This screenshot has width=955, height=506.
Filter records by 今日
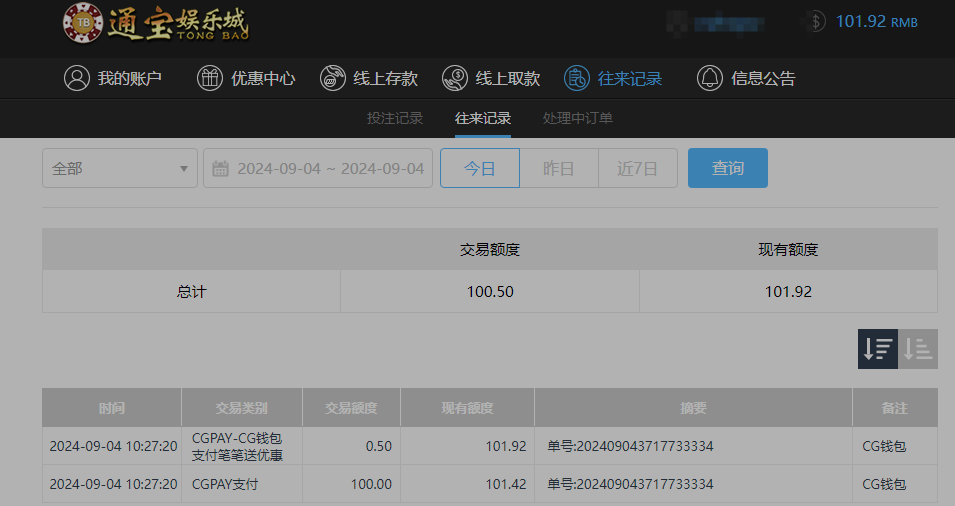(x=480, y=168)
